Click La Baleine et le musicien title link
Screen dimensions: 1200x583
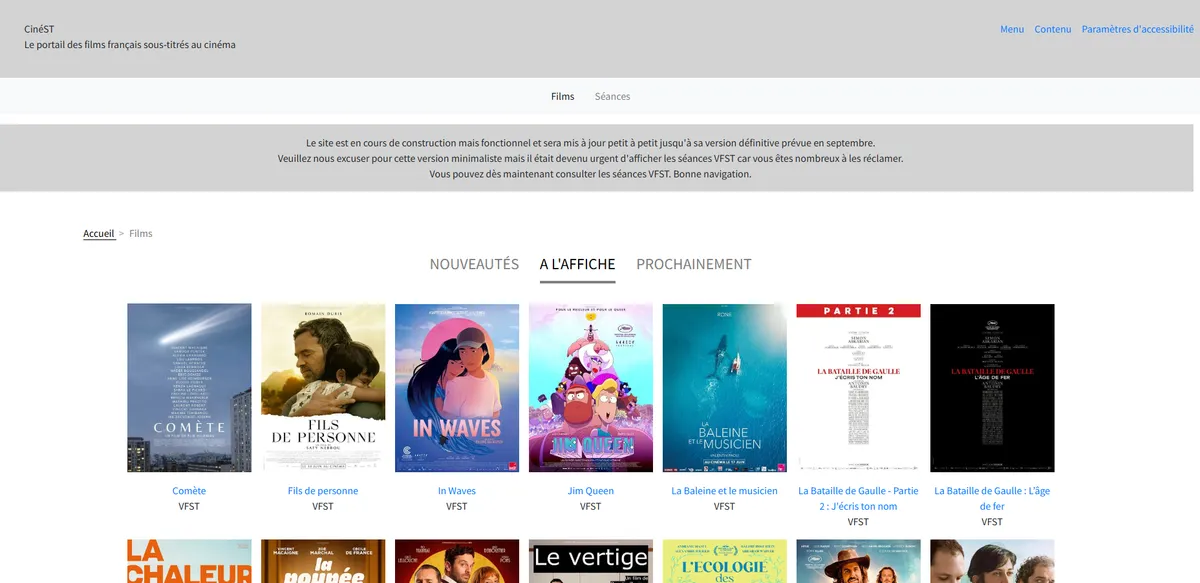point(725,491)
